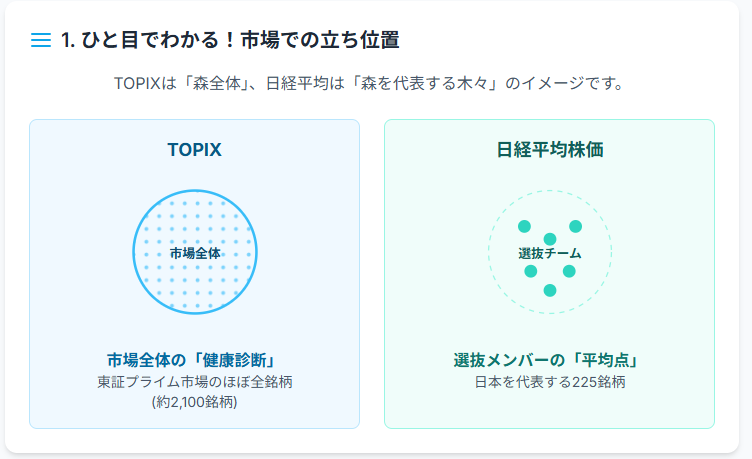Click the lower-left teal dot below 選抜チーム
This screenshot has width=752, height=459.
(530, 271)
